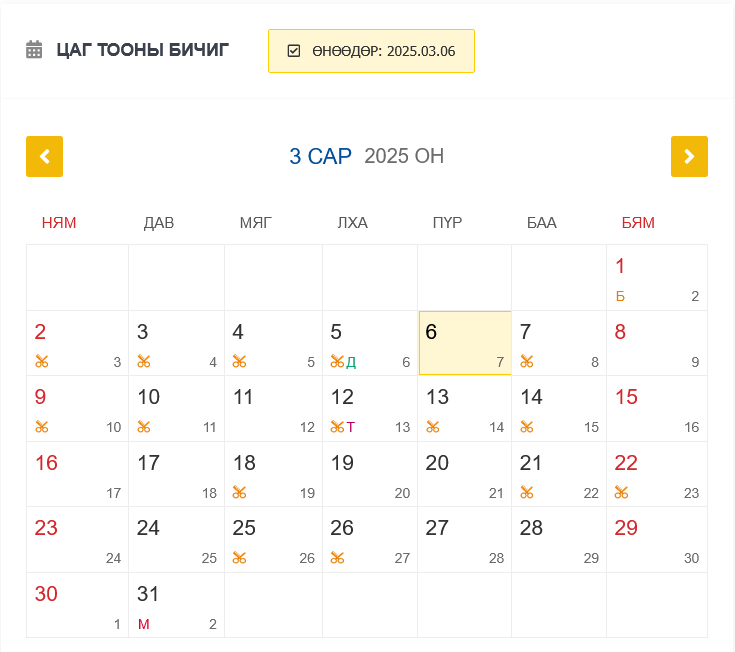Click the scissors icon on March 10
The width and height of the screenshot is (735, 652).
point(144,427)
